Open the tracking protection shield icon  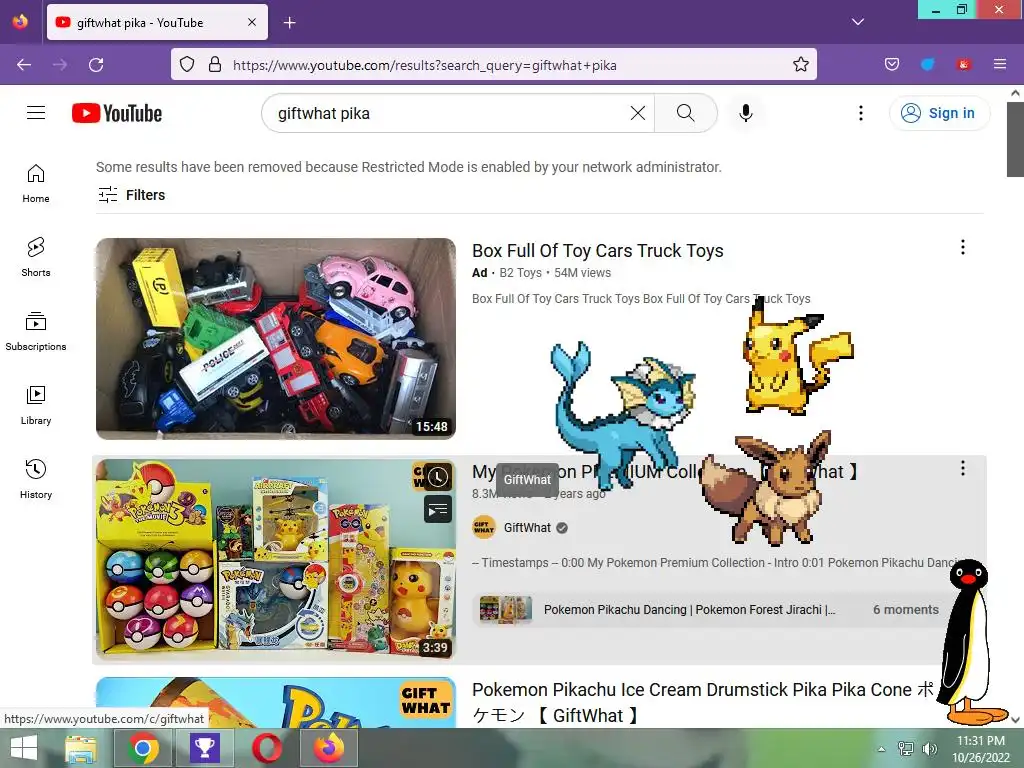click(x=187, y=65)
